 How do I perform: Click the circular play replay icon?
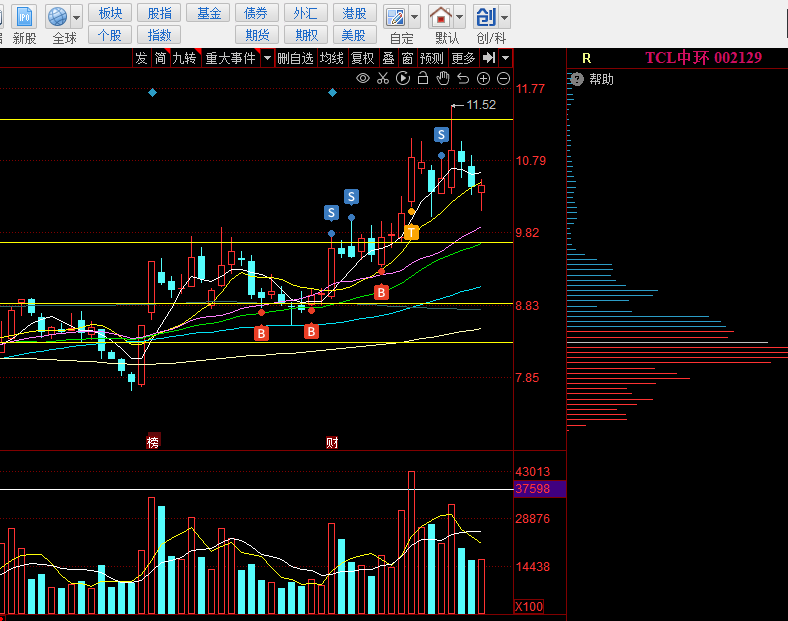pos(403,78)
